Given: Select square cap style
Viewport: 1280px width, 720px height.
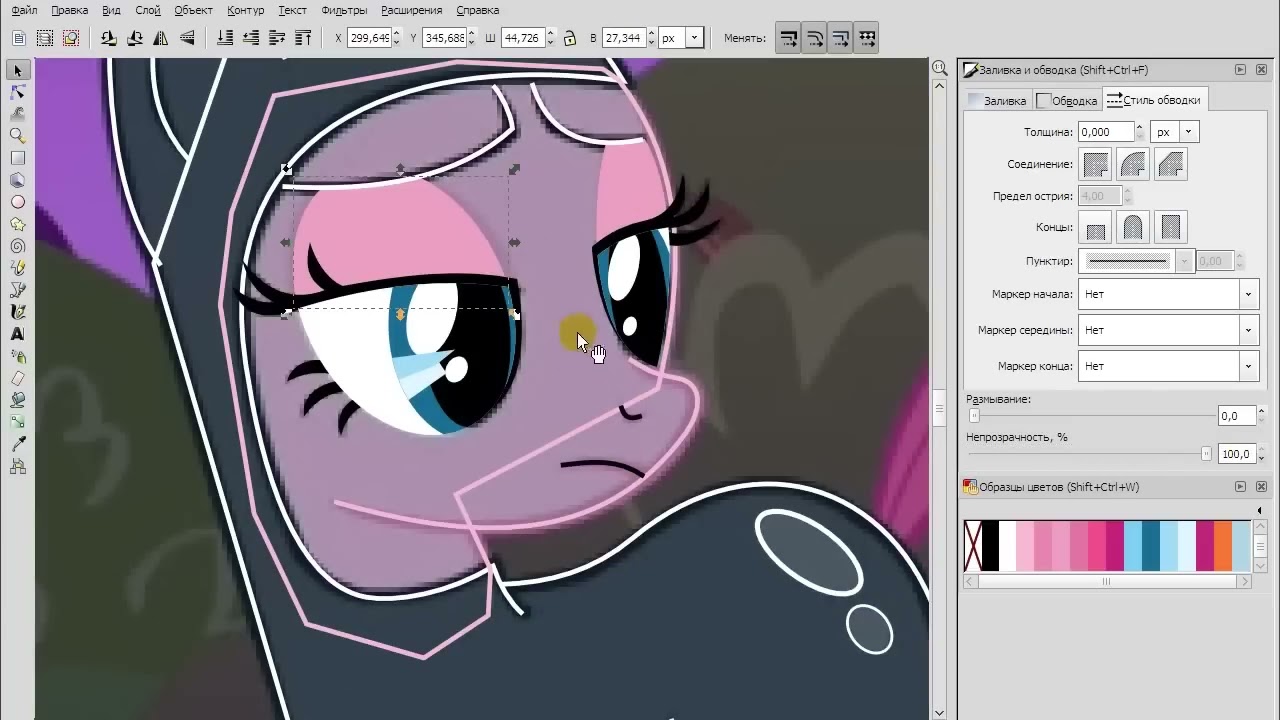Looking at the screenshot, I should tap(1170, 227).
